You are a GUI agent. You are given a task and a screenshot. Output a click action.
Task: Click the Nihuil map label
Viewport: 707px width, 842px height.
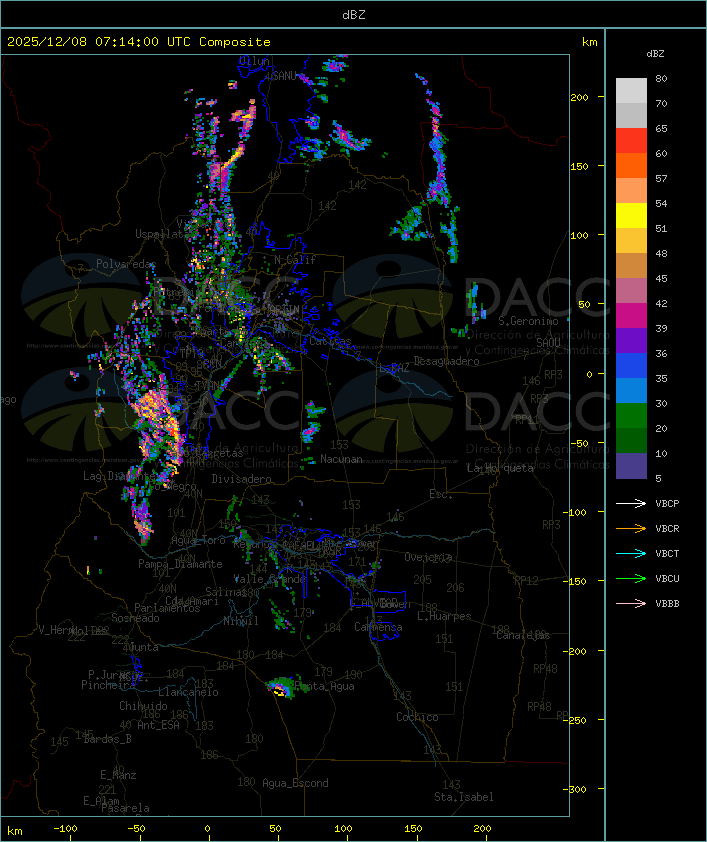[241, 621]
